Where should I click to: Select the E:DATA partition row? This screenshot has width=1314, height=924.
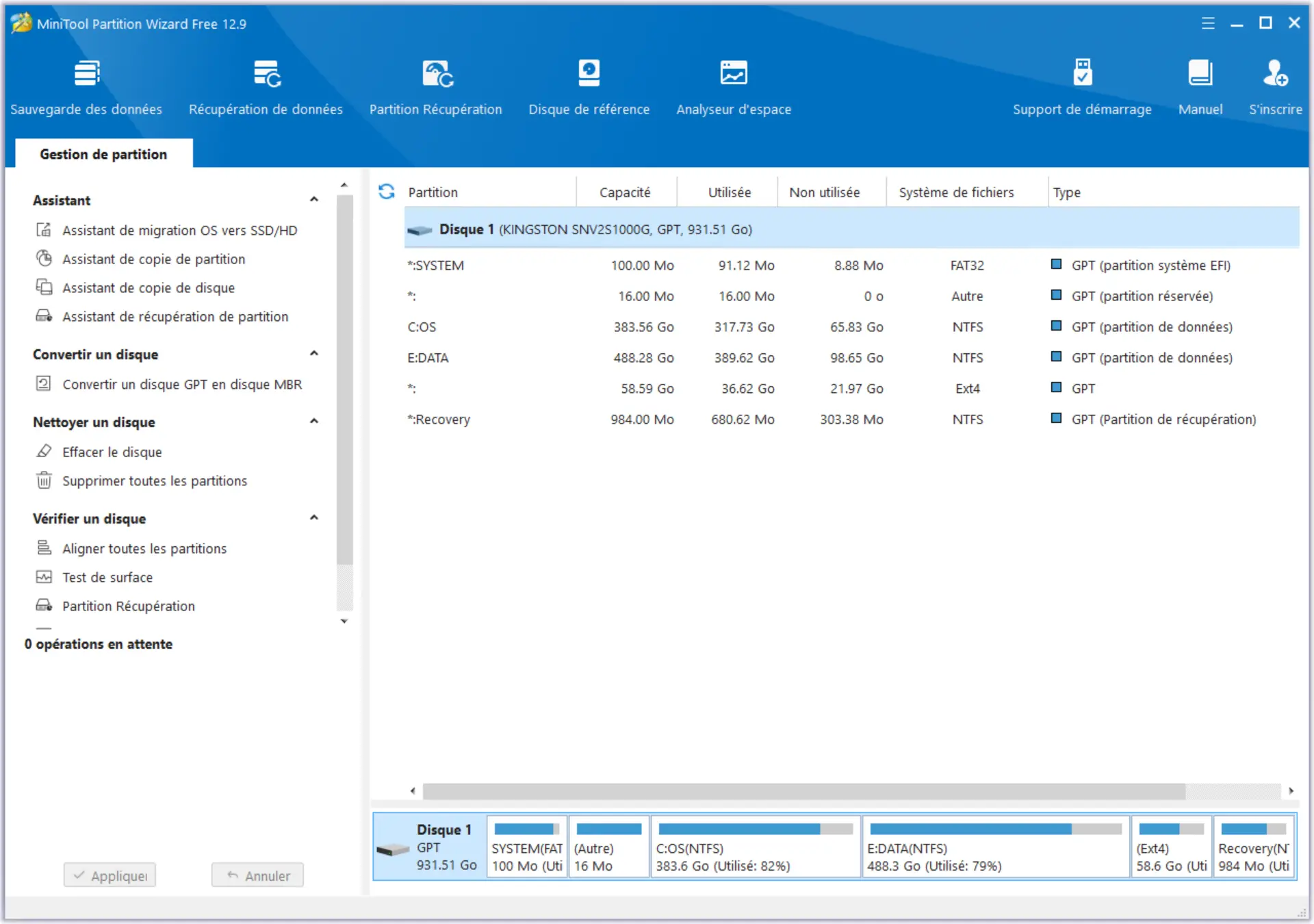pyautogui.click(x=851, y=358)
